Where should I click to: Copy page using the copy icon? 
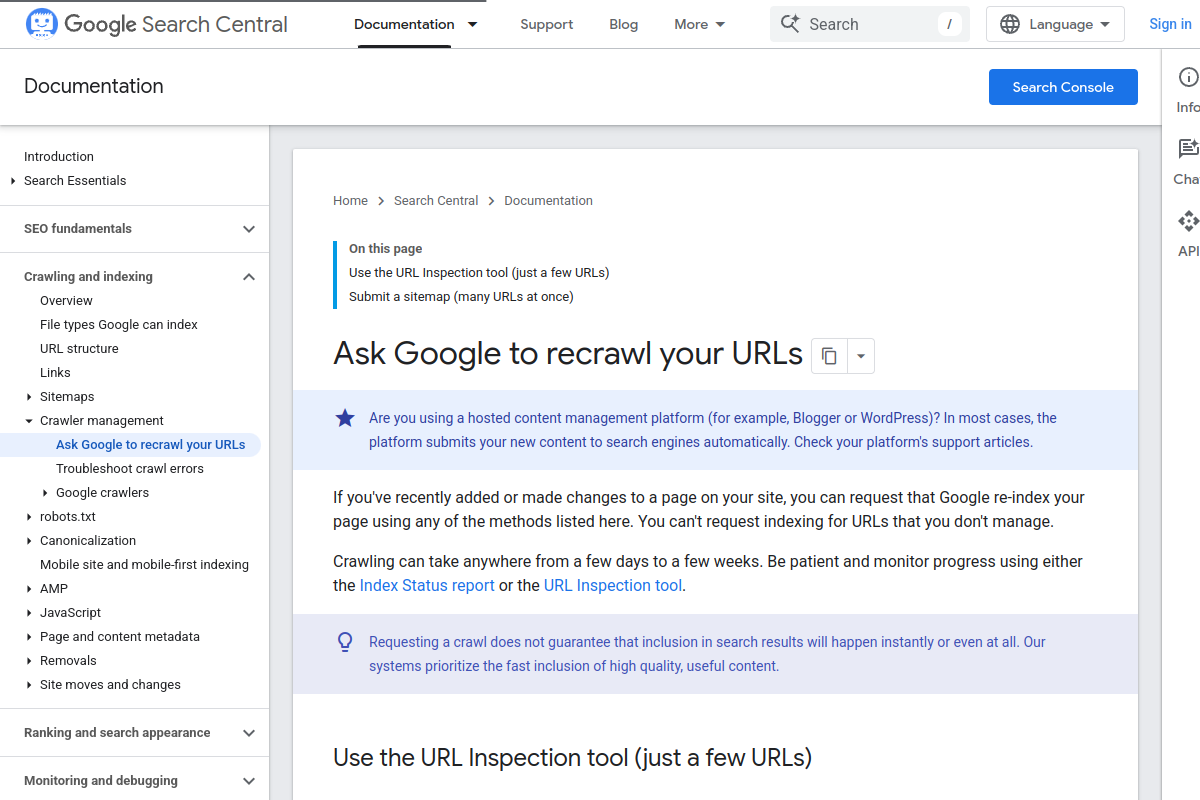point(829,355)
